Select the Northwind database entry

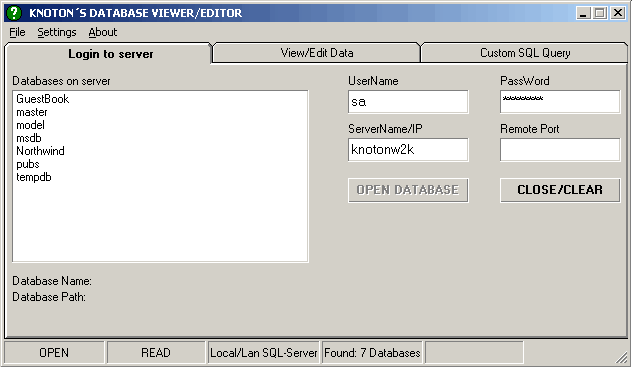pyautogui.click(x=40, y=151)
